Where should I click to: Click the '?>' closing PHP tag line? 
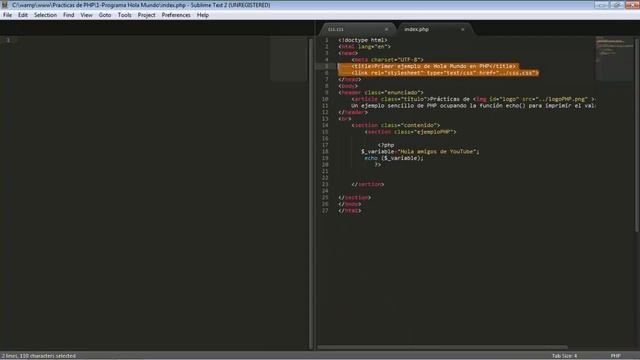[378, 164]
